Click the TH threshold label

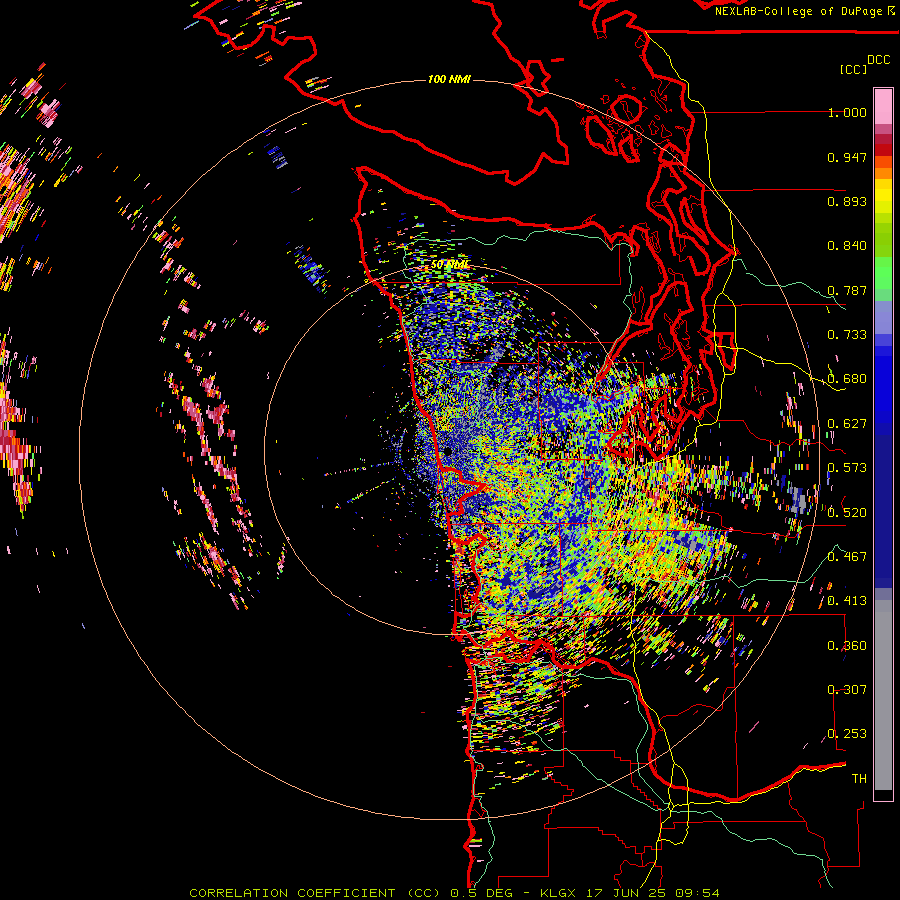pos(859,779)
